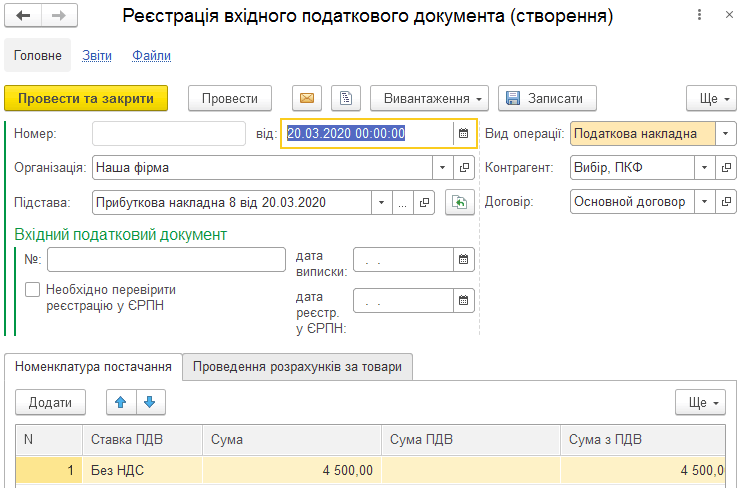Open the Підстава document via open icon
The height and width of the screenshot is (488, 742).
click(424, 203)
